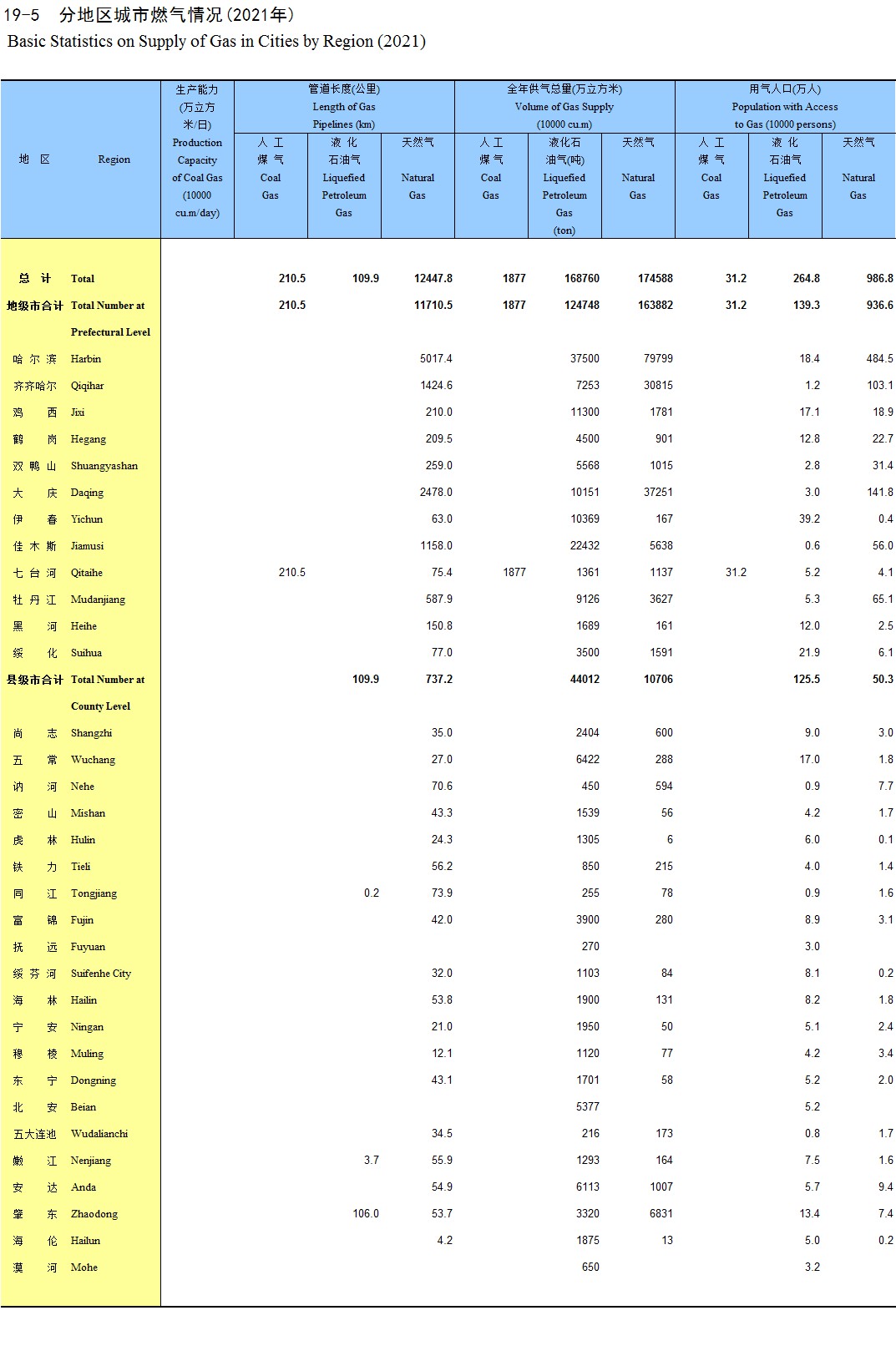
Task: Select the 'Wuchang' row label
Action: pos(93,760)
